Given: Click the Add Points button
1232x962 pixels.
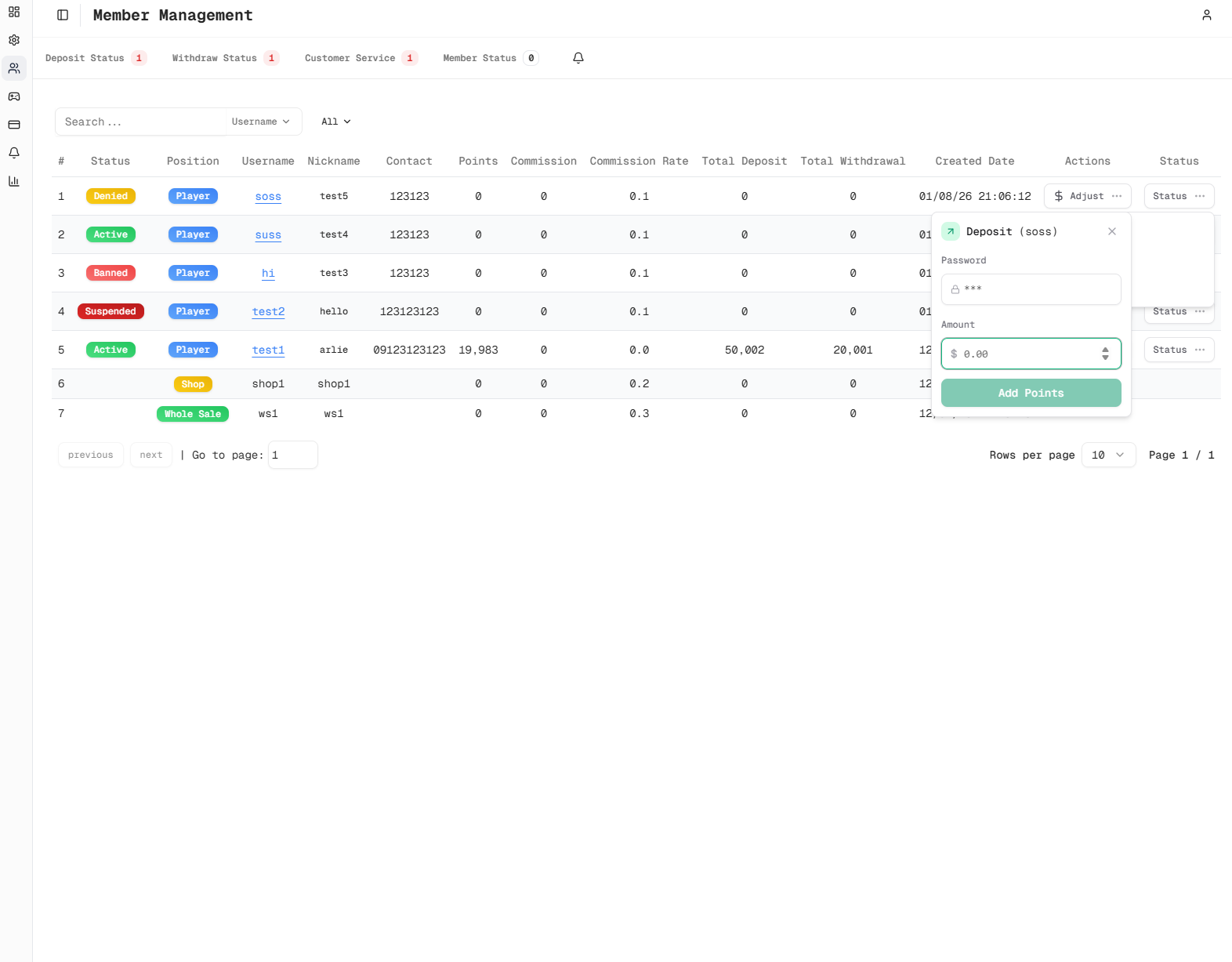Looking at the screenshot, I should (1031, 393).
